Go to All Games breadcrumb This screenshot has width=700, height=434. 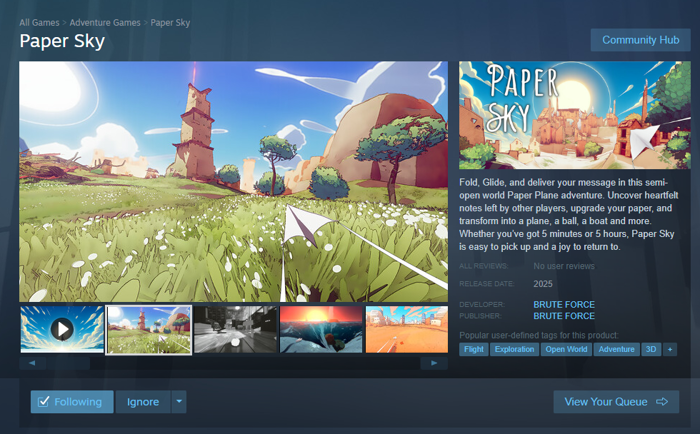coord(39,23)
